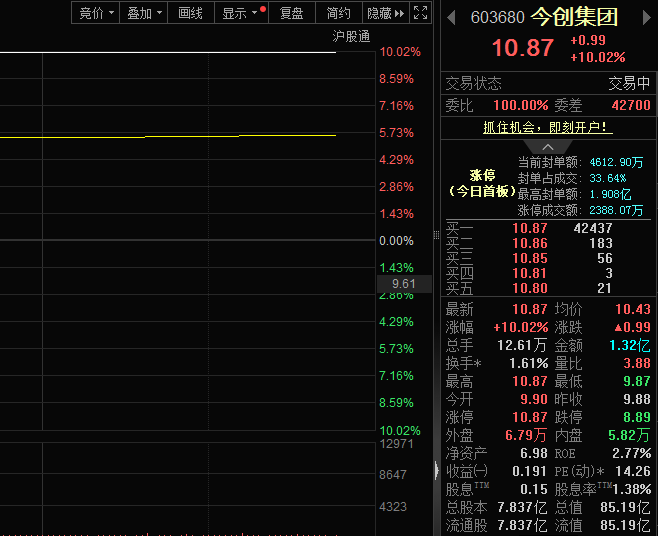
Task: Click 委差 value 42700
Action: [x=631, y=105]
